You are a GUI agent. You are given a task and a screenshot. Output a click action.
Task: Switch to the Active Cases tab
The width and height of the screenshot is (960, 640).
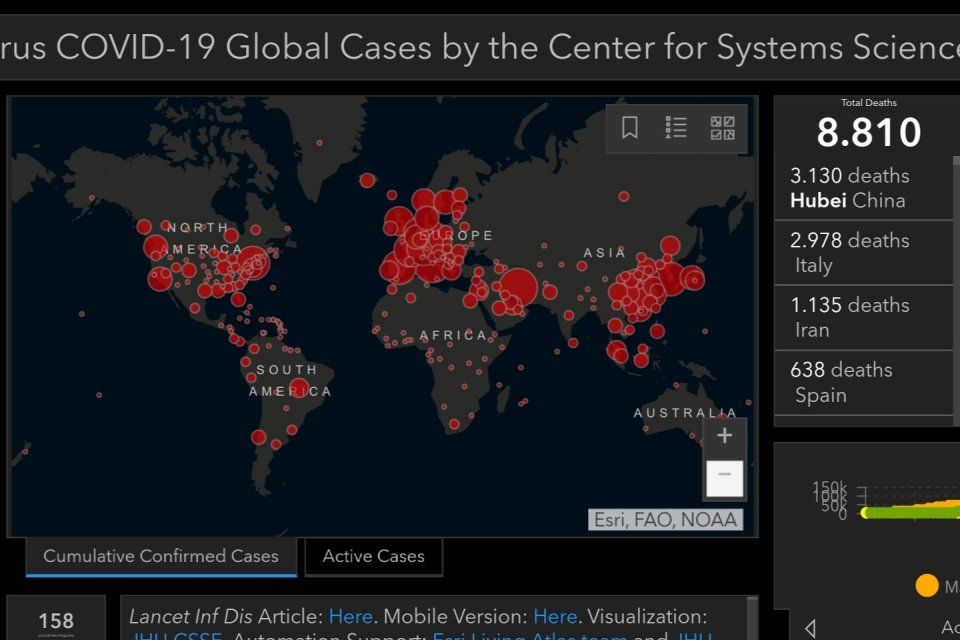(373, 556)
